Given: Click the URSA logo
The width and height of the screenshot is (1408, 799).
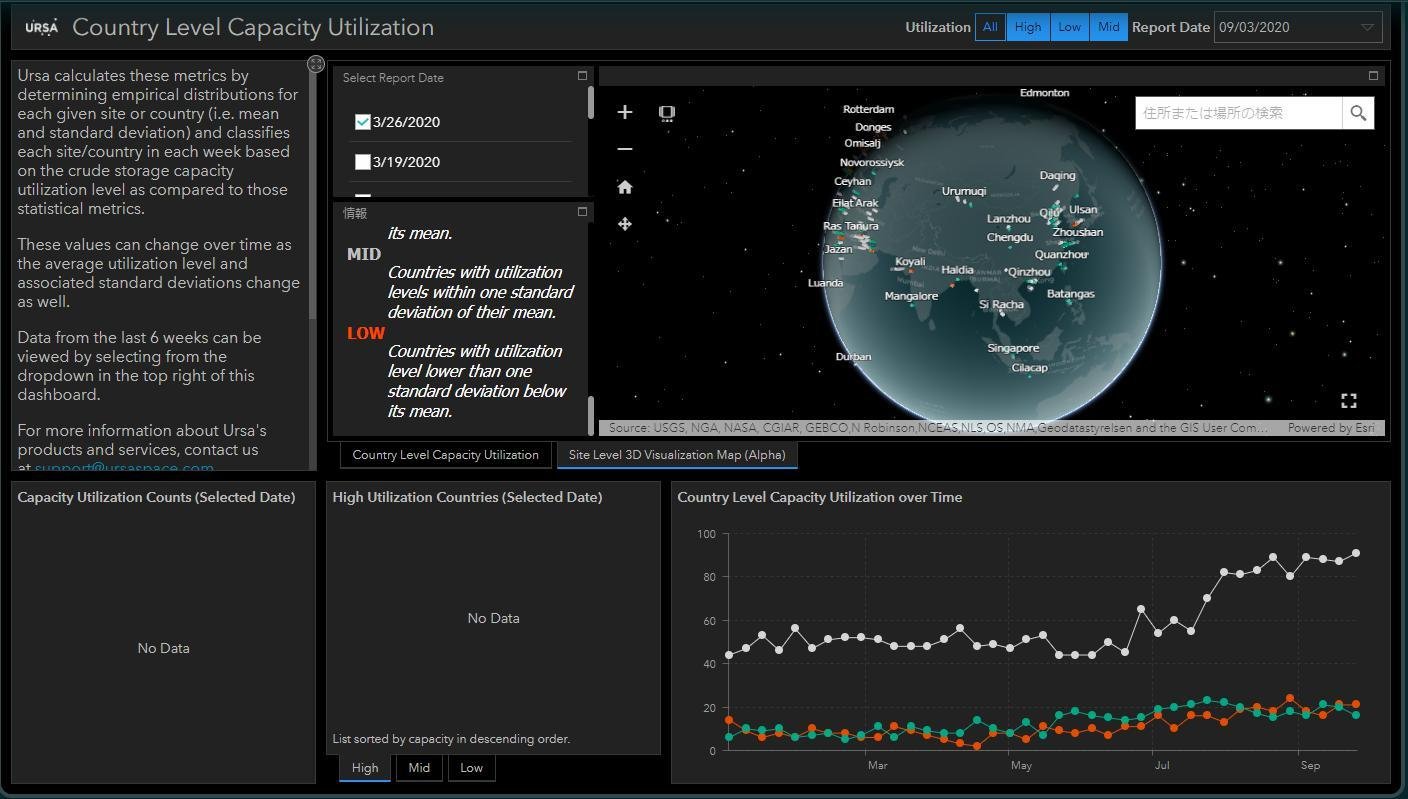Looking at the screenshot, I should tap(42, 28).
